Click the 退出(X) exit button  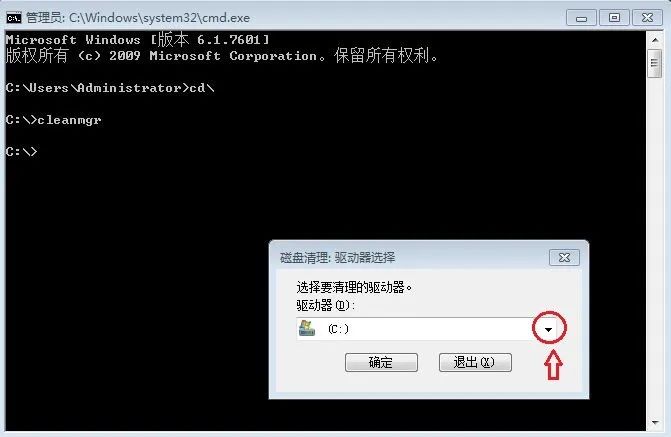pos(475,363)
